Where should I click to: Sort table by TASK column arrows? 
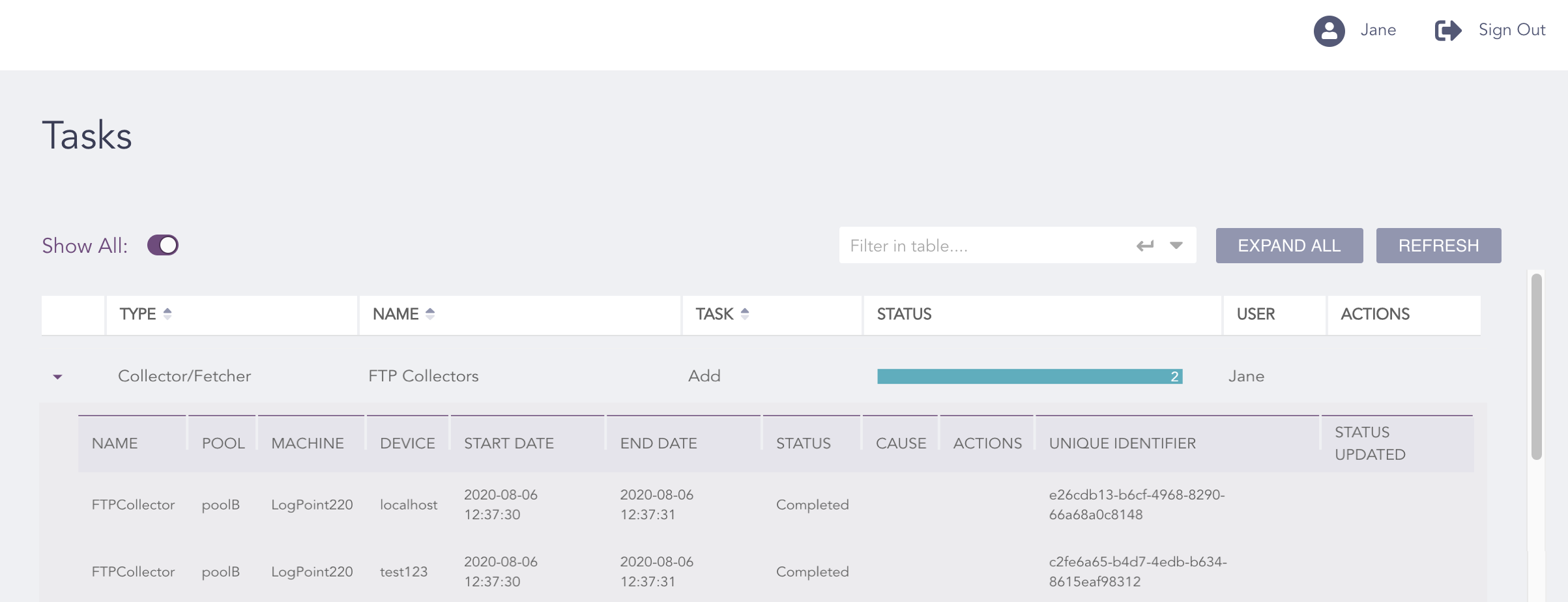[745, 314]
